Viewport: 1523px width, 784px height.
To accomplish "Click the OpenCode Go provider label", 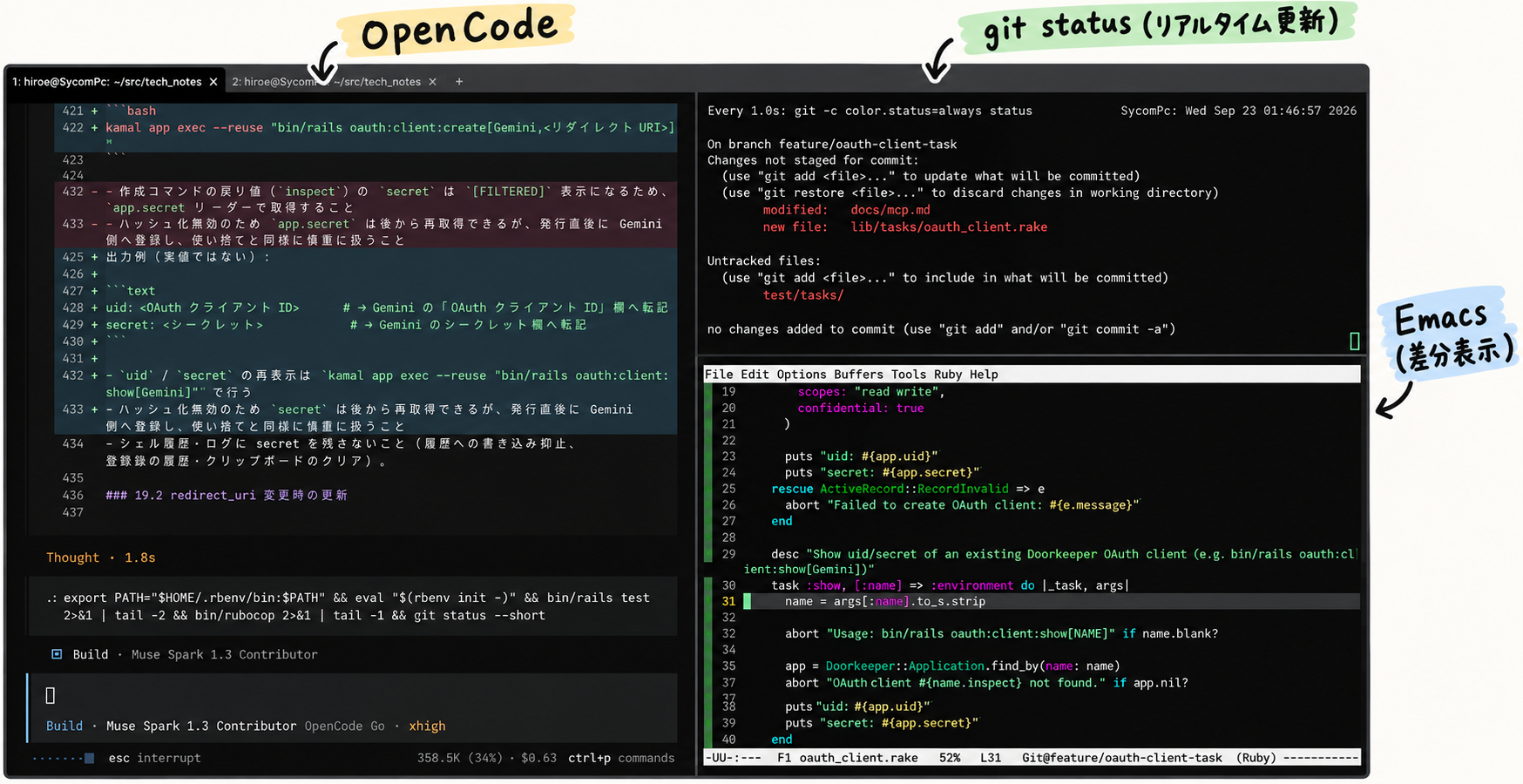I will tap(344, 727).
